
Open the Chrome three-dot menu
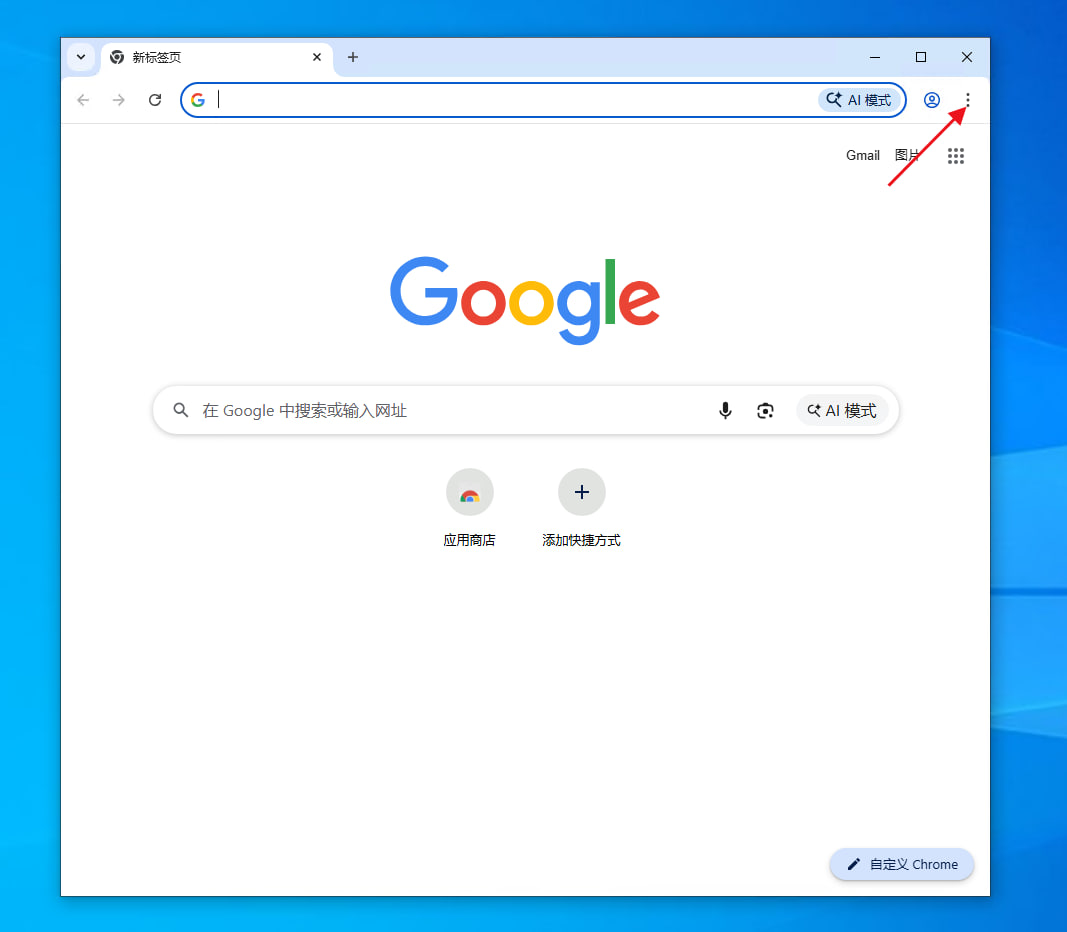pos(968,100)
